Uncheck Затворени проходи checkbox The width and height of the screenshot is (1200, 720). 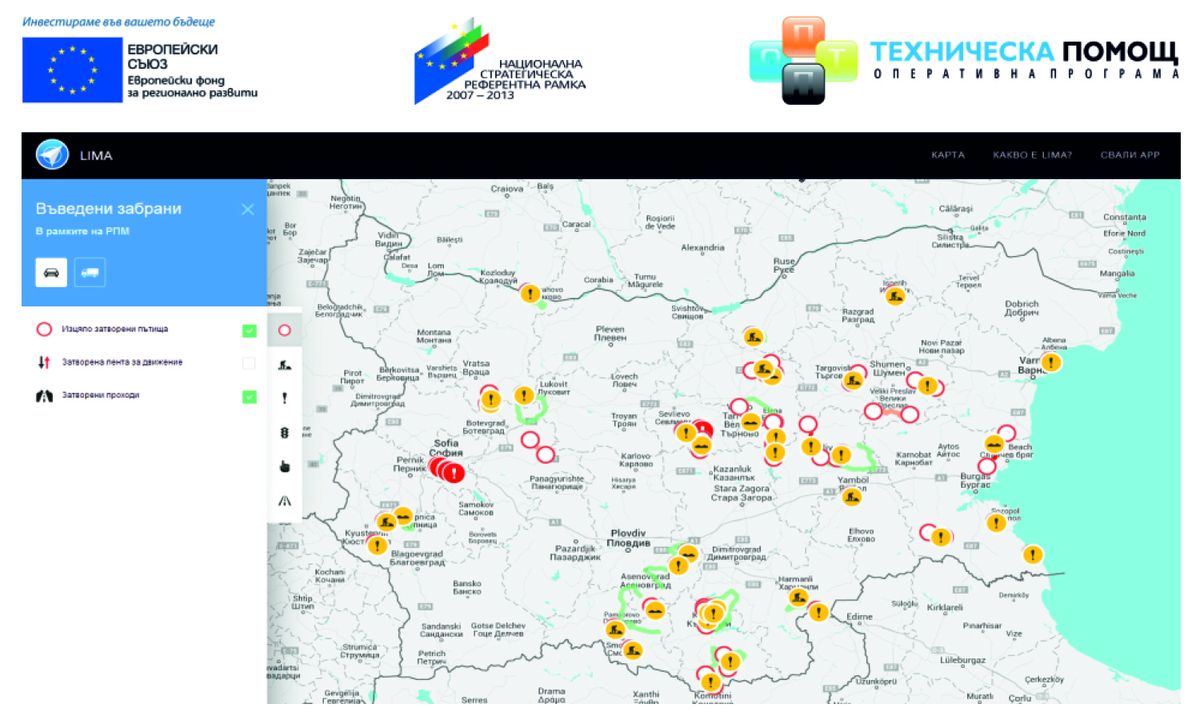(x=249, y=396)
